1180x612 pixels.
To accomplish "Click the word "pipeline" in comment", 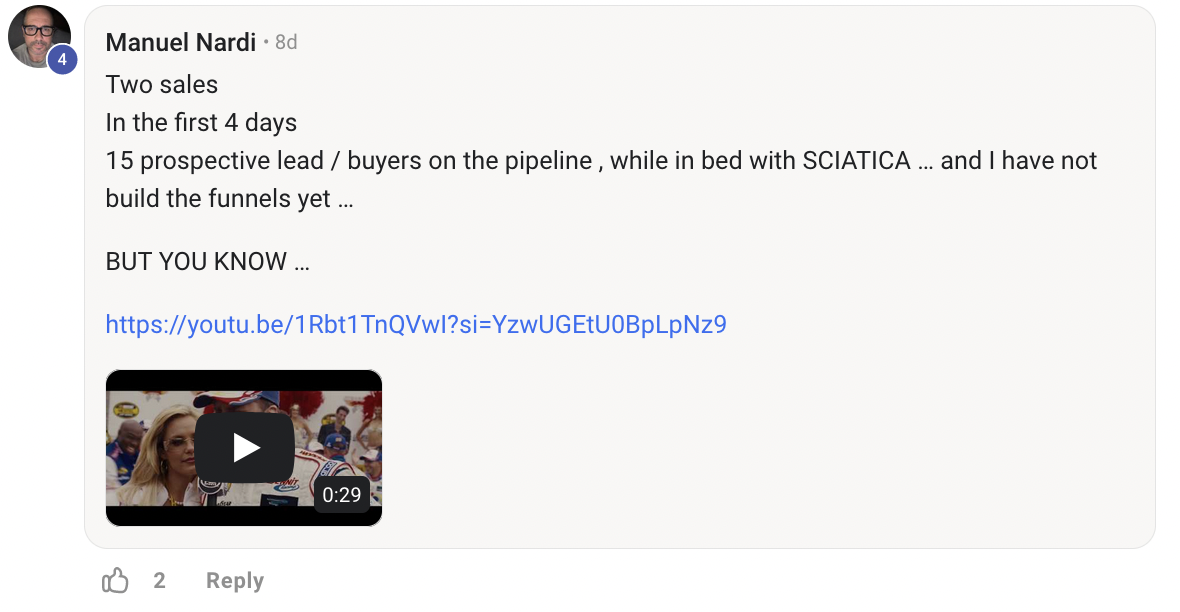I will pos(546,161).
